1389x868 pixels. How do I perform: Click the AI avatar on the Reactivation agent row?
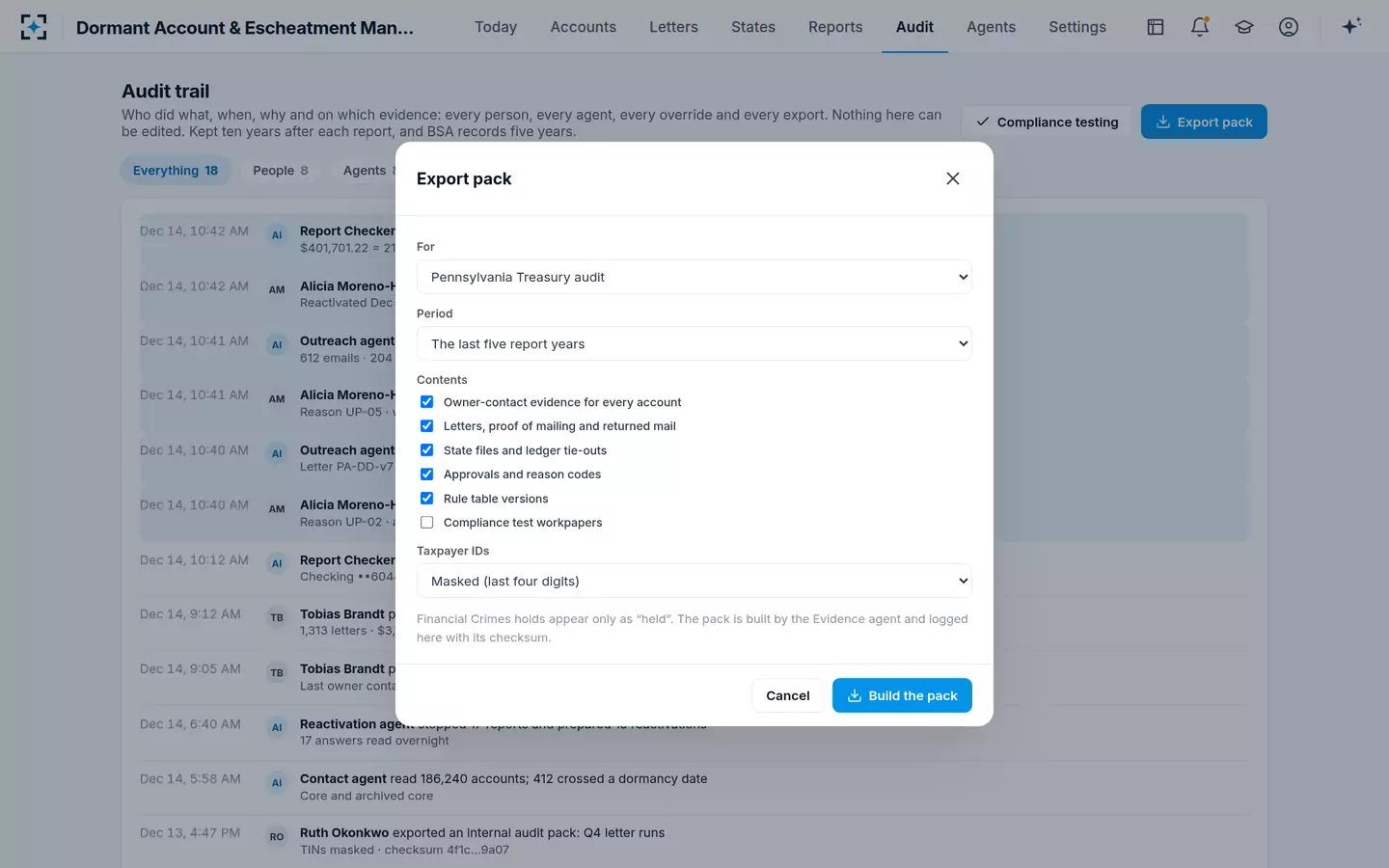(x=277, y=728)
